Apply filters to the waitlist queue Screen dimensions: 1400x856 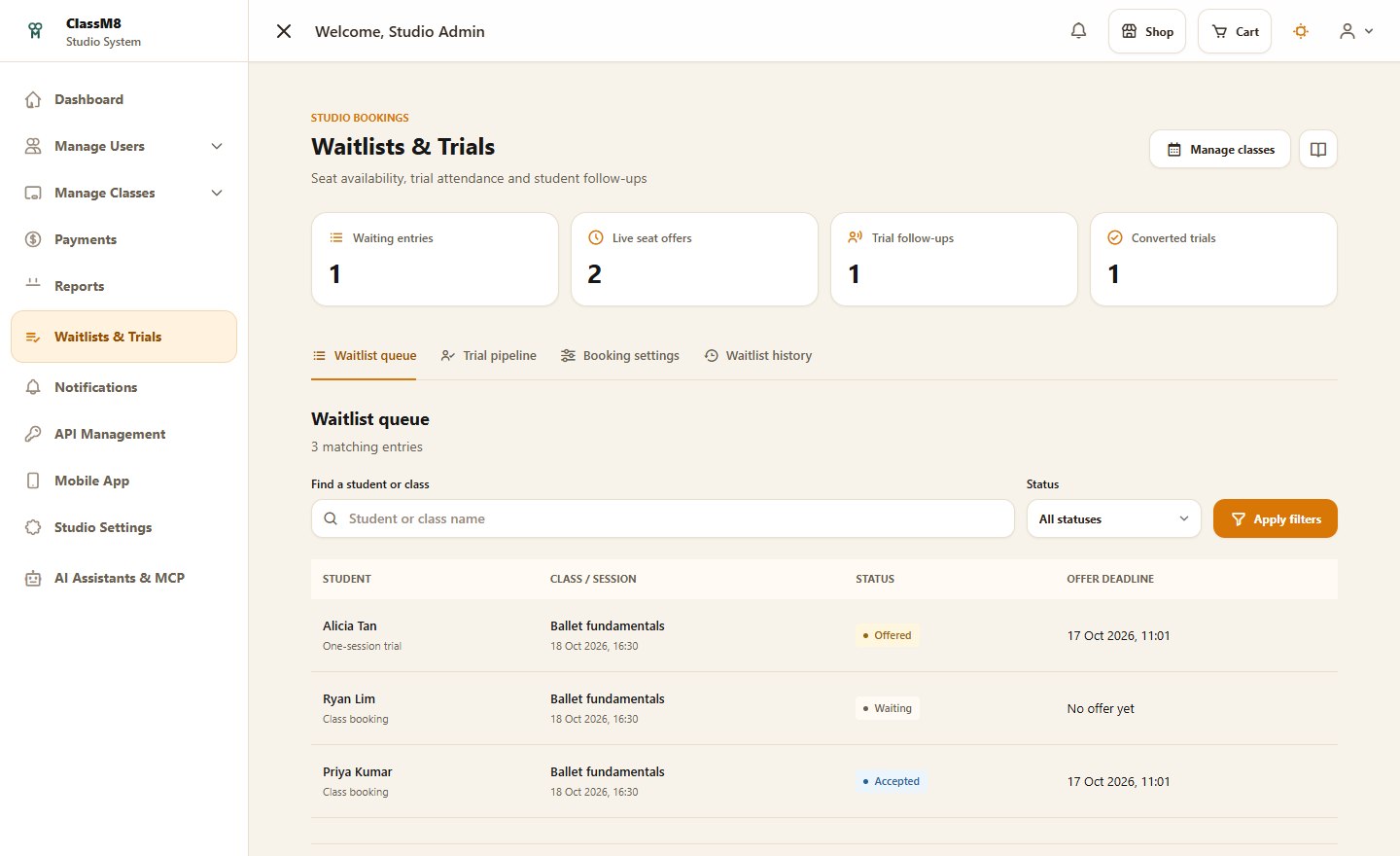click(x=1276, y=518)
